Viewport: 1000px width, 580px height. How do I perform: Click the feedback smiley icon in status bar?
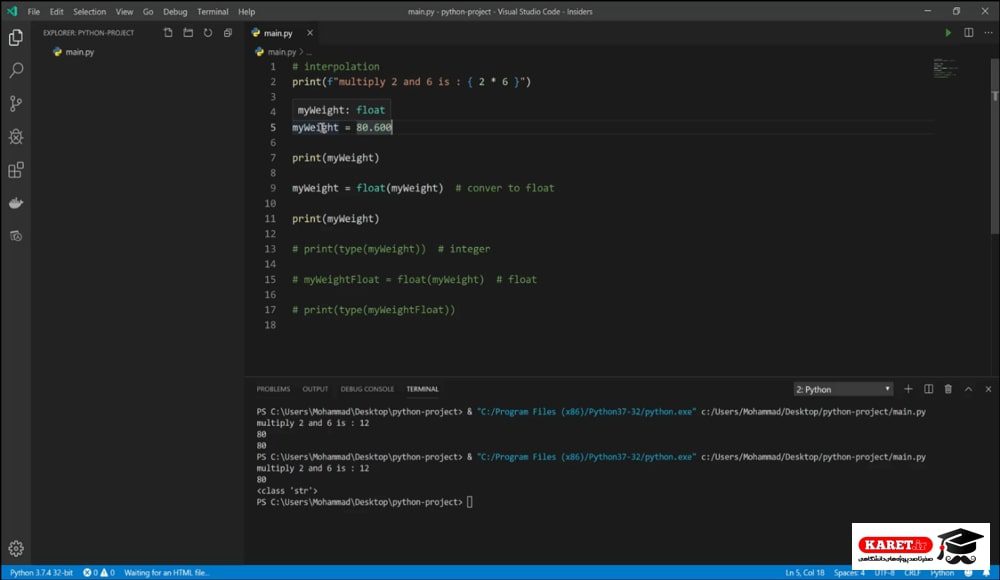(x=968, y=572)
